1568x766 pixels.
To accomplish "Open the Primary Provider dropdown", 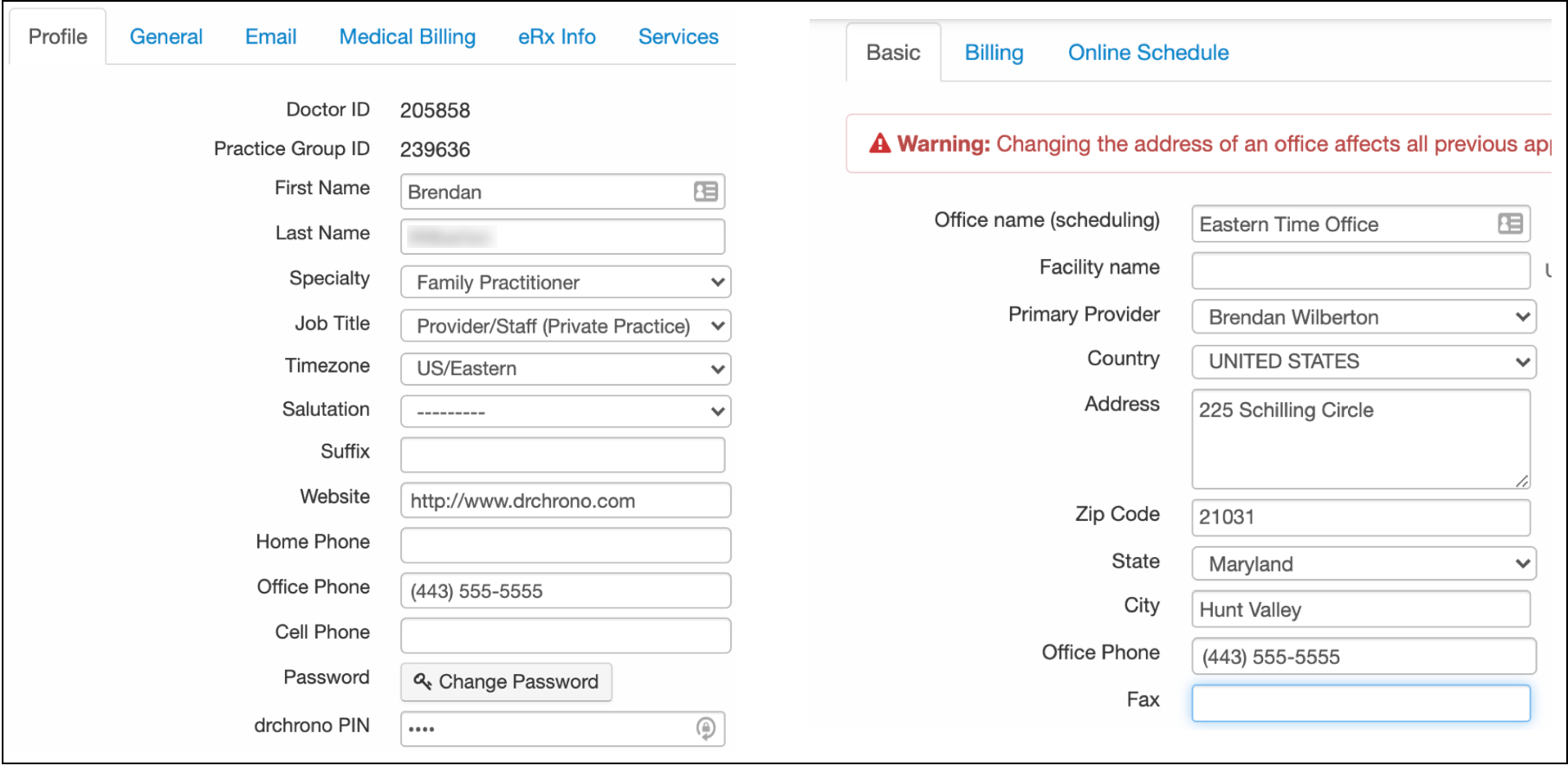I will [x=1363, y=317].
